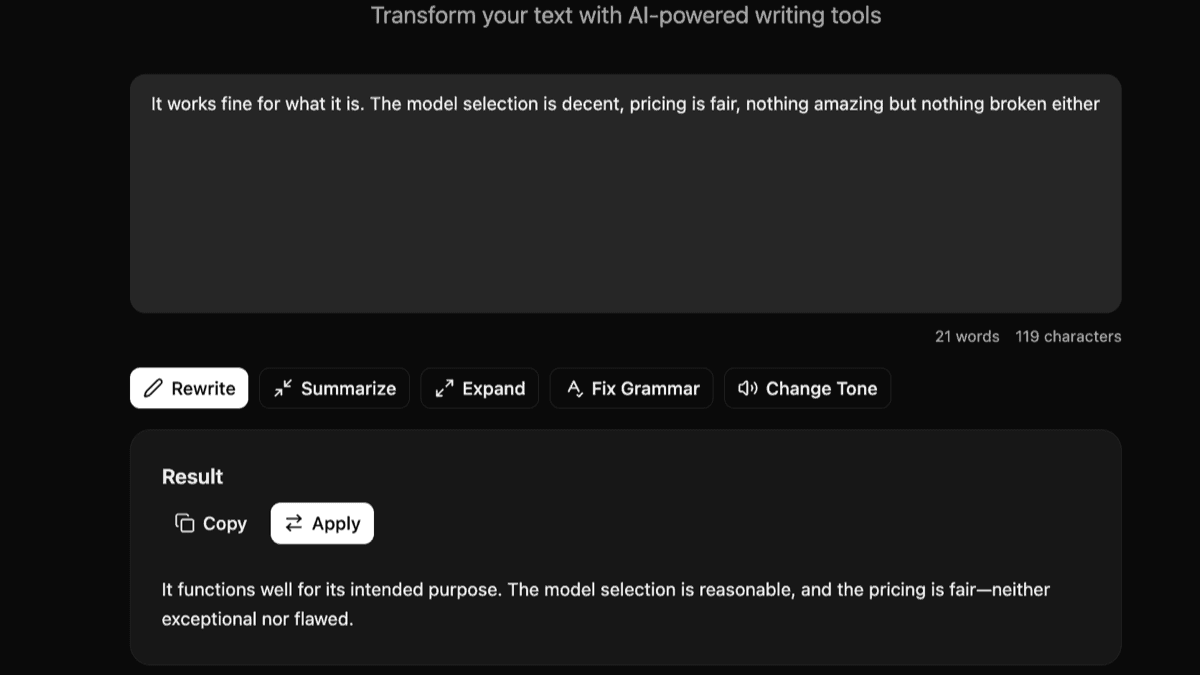1200x675 pixels.
Task: Select the Expand writing tool
Action: coord(479,388)
